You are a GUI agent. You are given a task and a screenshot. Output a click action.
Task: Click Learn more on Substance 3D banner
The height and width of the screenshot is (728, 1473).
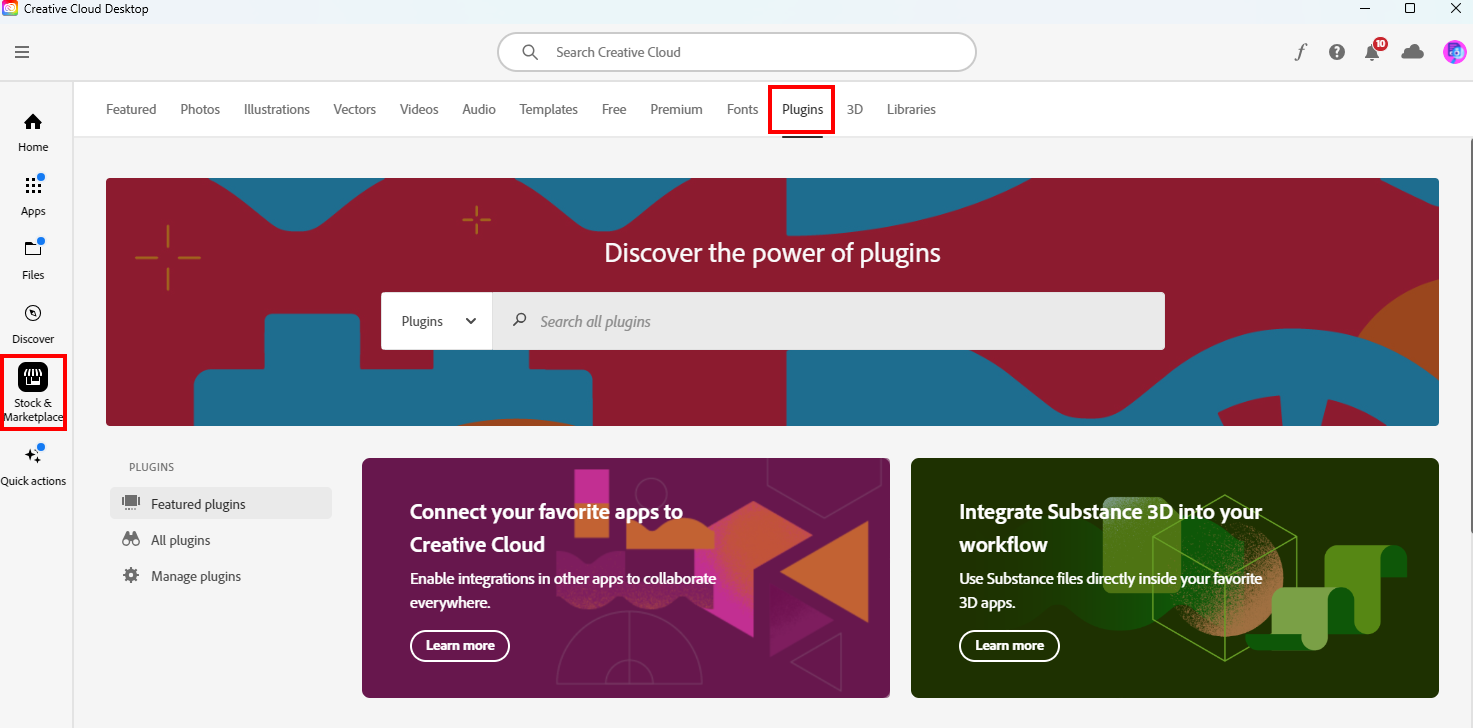point(1009,645)
